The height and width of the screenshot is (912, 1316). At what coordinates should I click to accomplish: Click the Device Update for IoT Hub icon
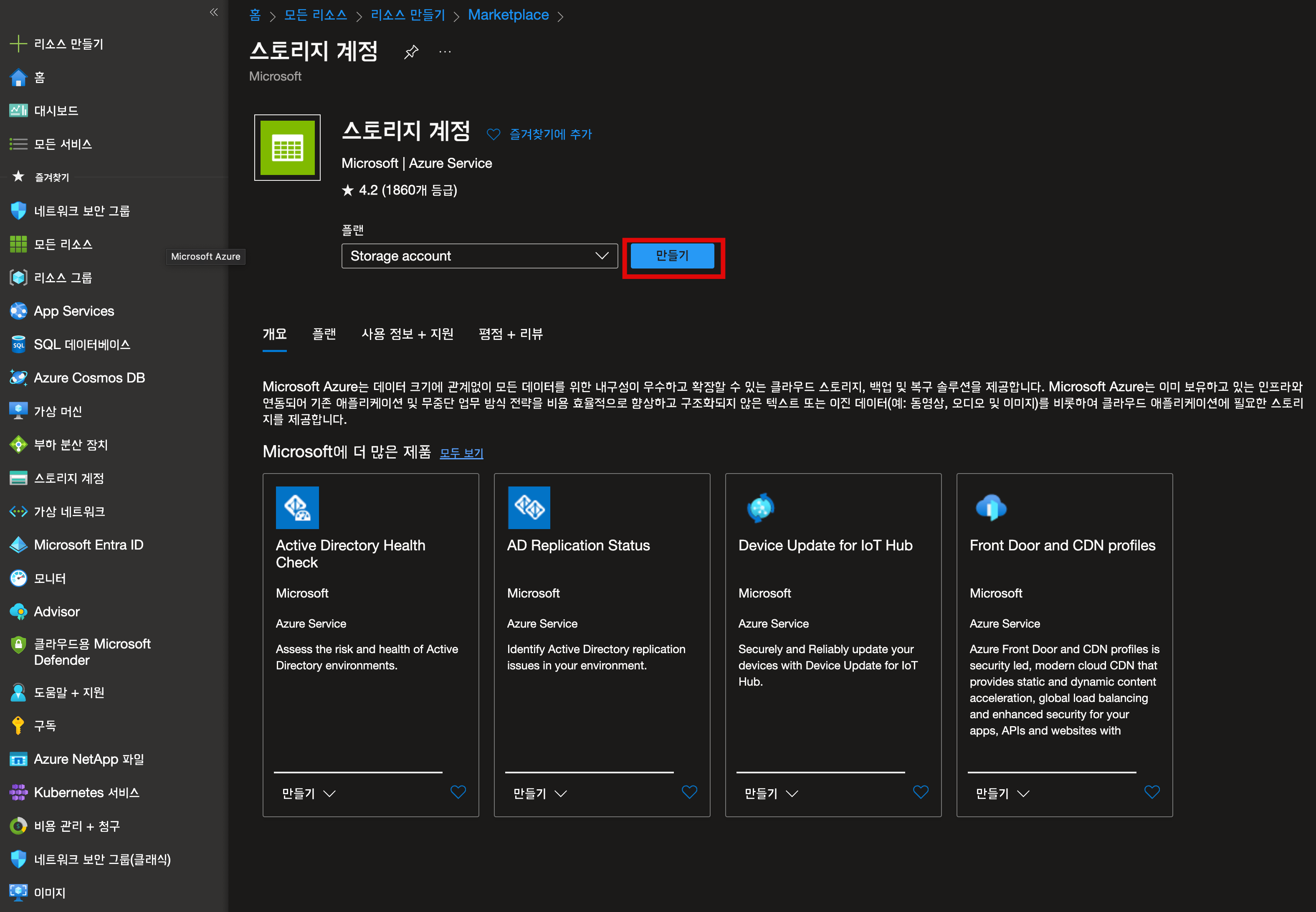pyautogui.click(x=760, y=507)
